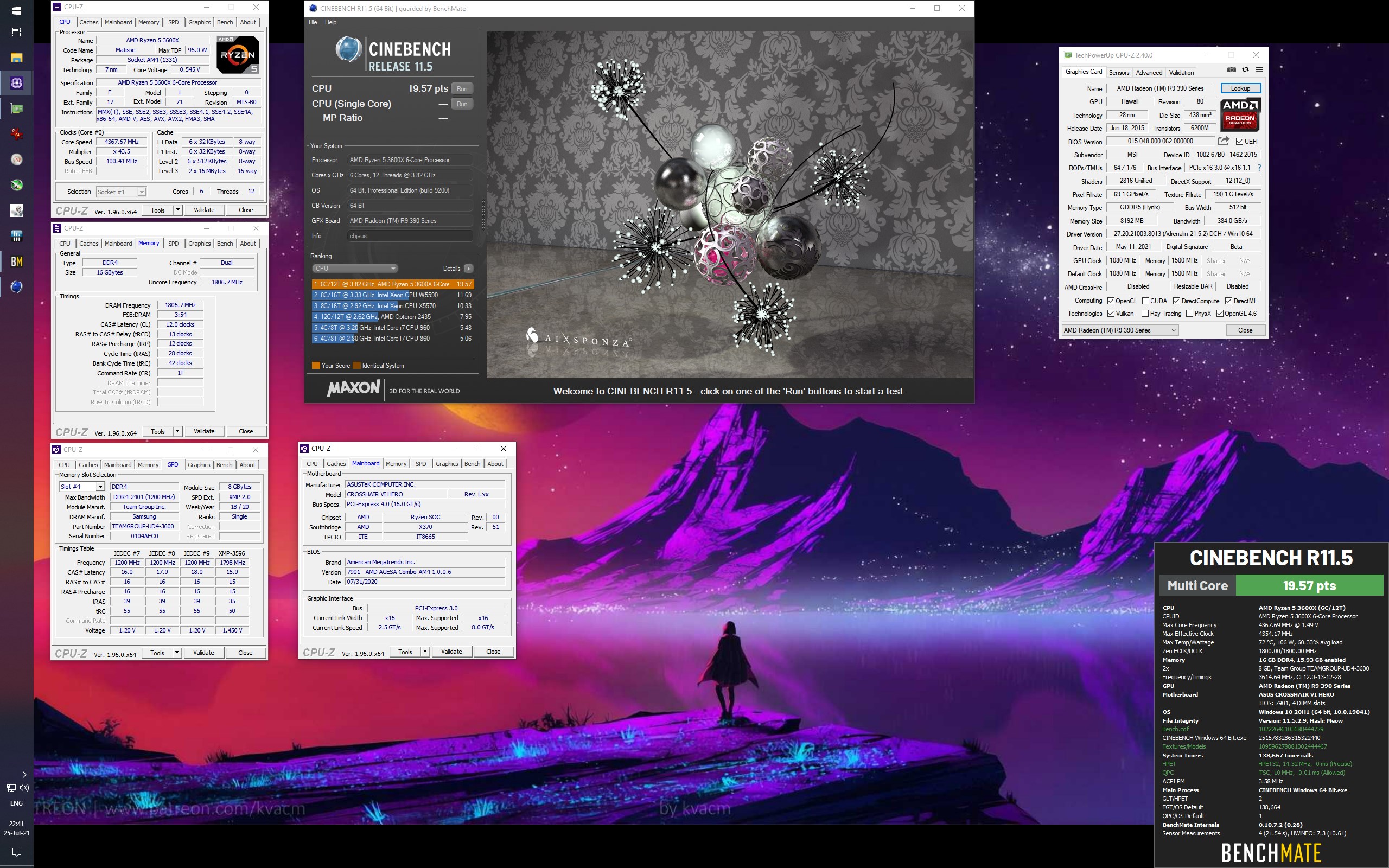Run the CPU Single Core test
The image size is (1389, 868).
pos(462,104)
